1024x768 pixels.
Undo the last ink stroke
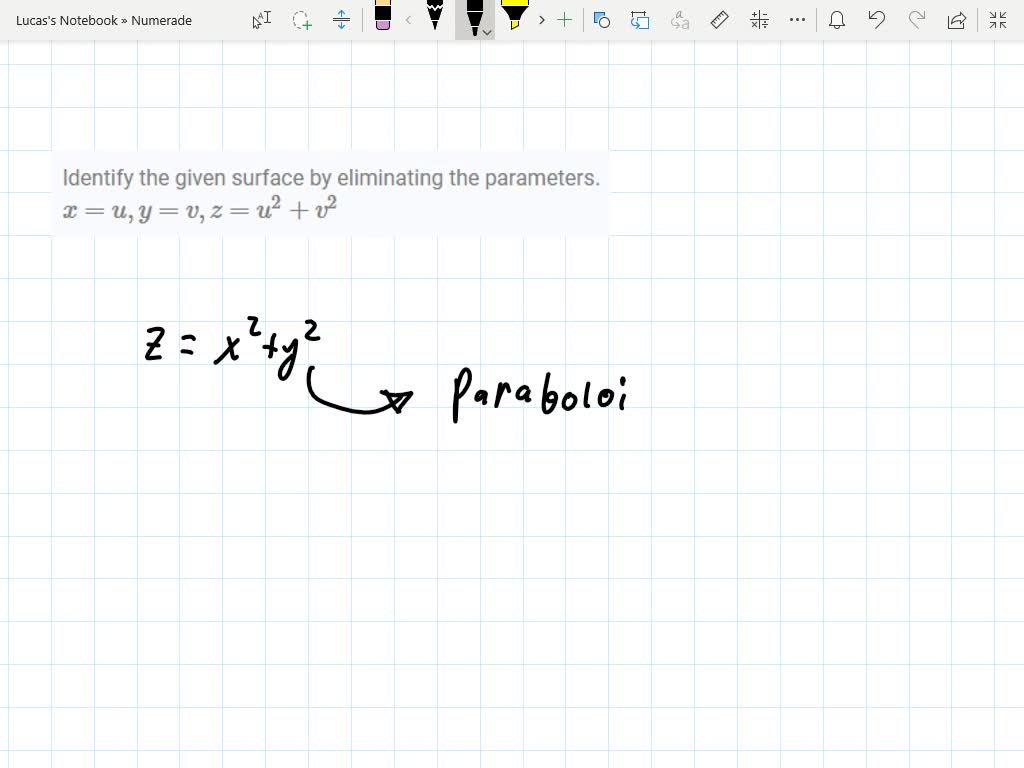877,20
